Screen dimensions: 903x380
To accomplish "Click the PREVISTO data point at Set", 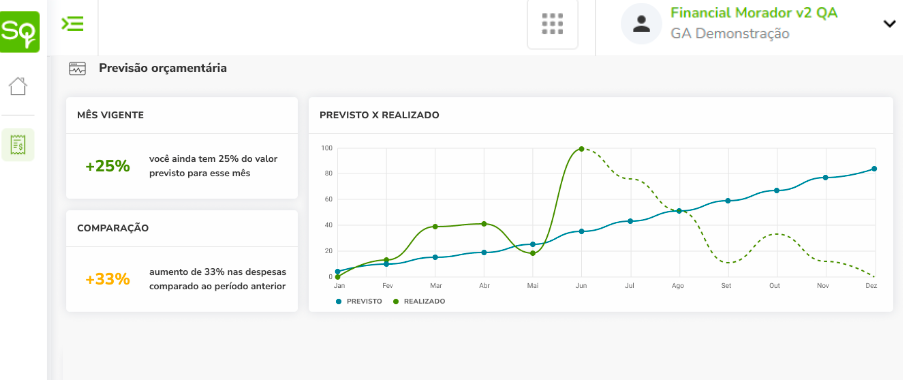I will coord(727,200).
